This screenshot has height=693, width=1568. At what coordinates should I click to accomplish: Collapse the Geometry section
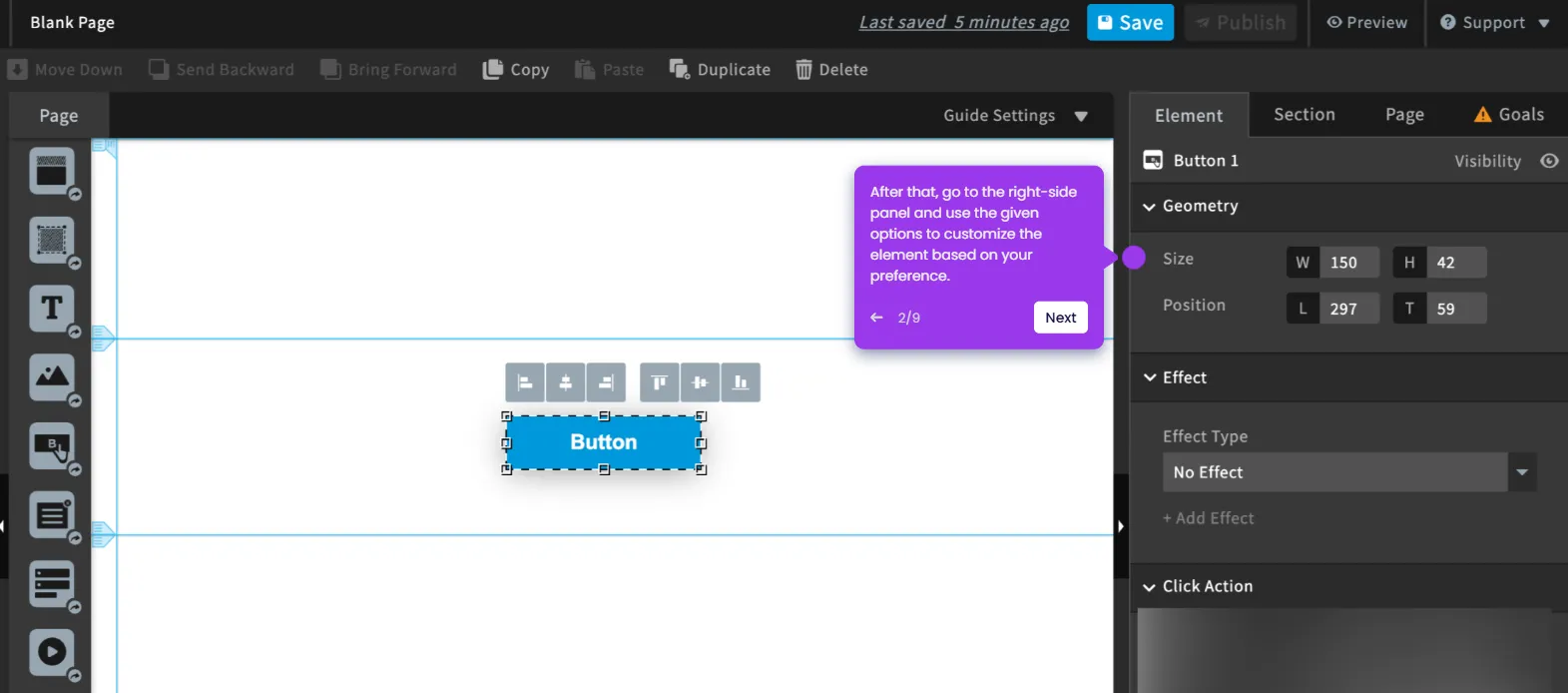[x=1191, y=206]
